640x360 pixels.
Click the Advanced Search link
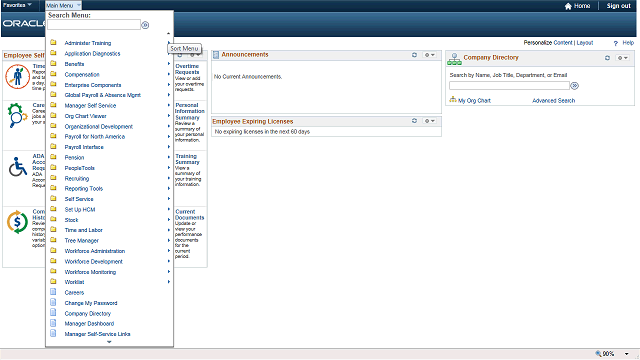(553, 100)
